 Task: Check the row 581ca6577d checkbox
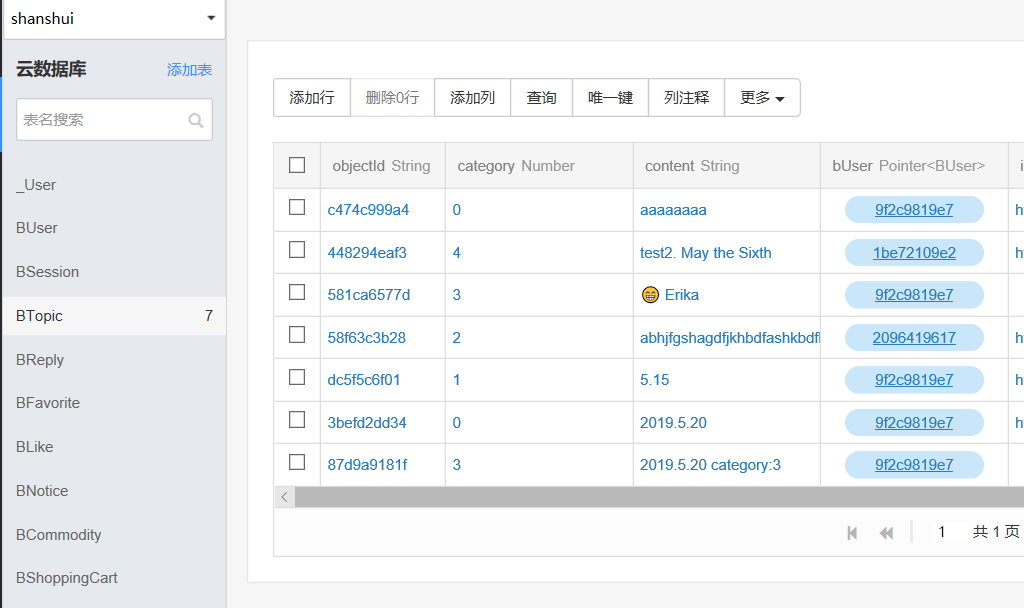coord(297,293)
